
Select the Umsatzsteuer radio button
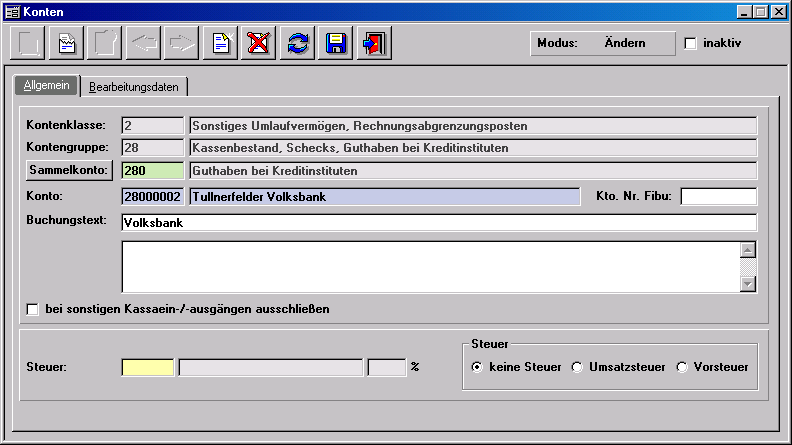(577, 367)
